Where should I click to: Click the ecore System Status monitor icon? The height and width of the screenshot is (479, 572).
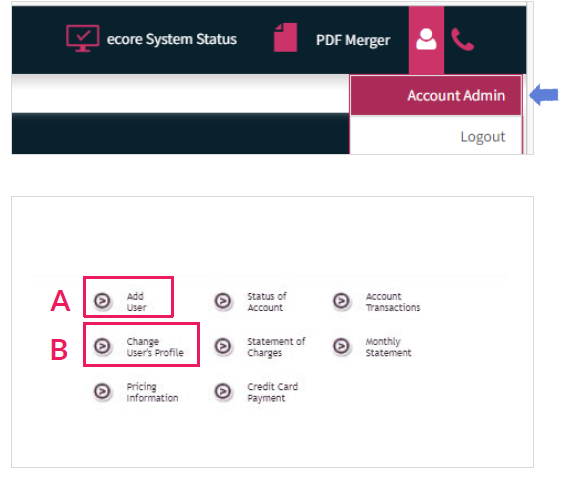pos(82,38)
